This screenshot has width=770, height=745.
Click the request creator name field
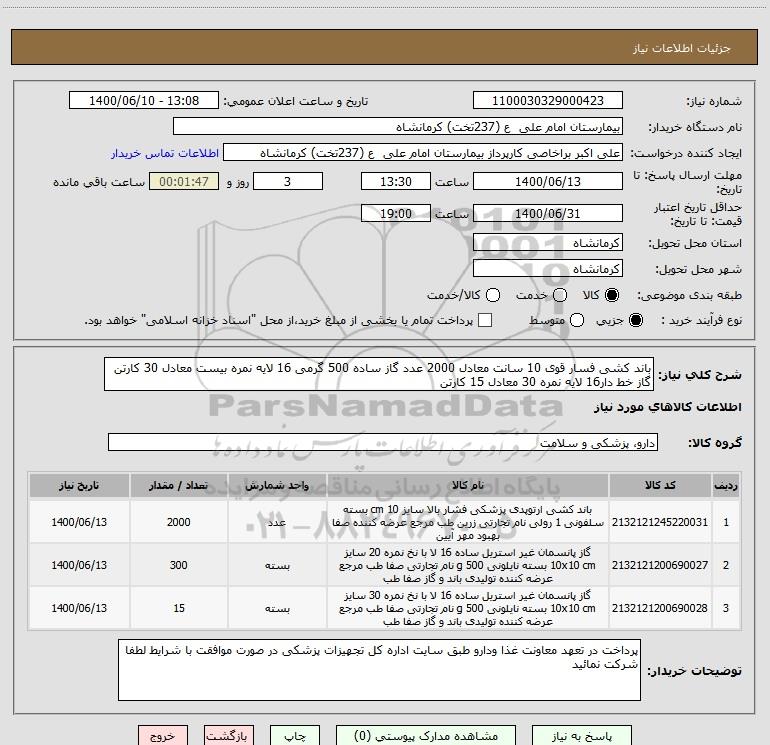(x=423, y=153)
